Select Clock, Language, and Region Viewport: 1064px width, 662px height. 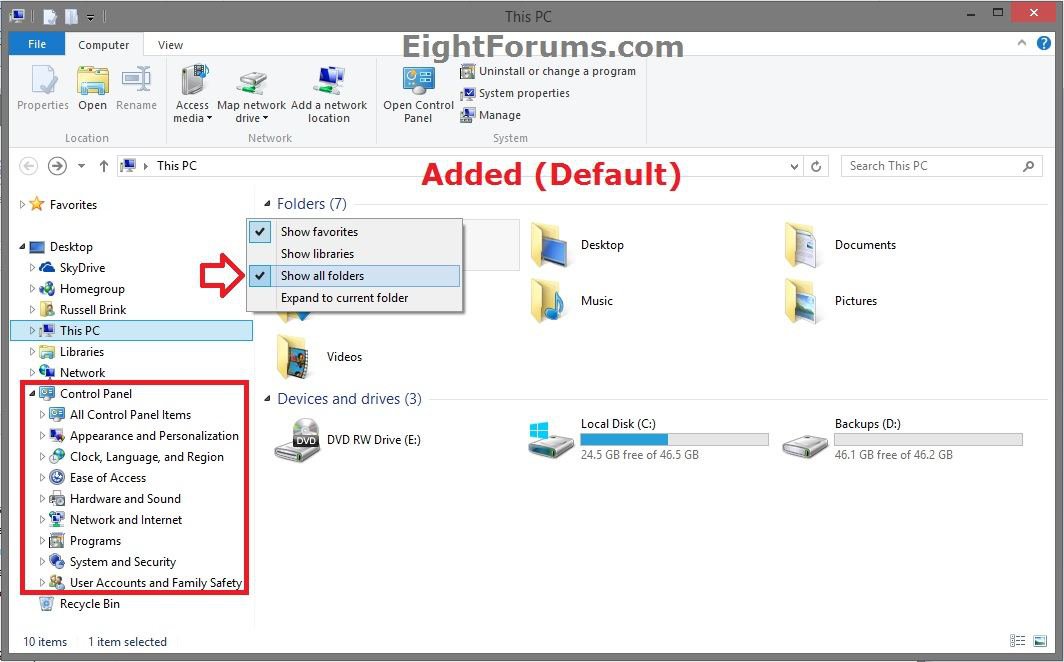pos(147,457)
